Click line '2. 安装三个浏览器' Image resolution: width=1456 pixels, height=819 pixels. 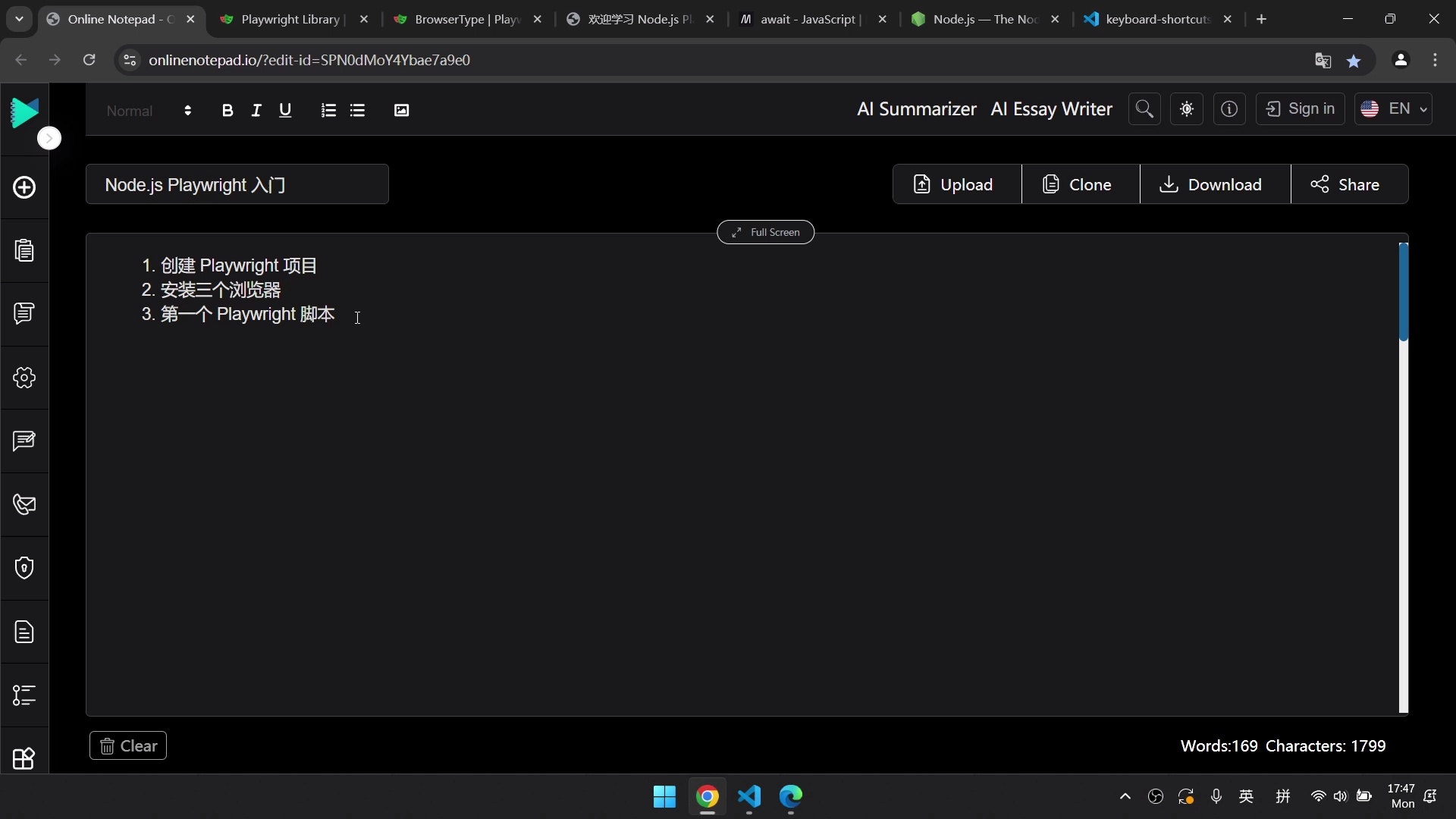point(211,290)
